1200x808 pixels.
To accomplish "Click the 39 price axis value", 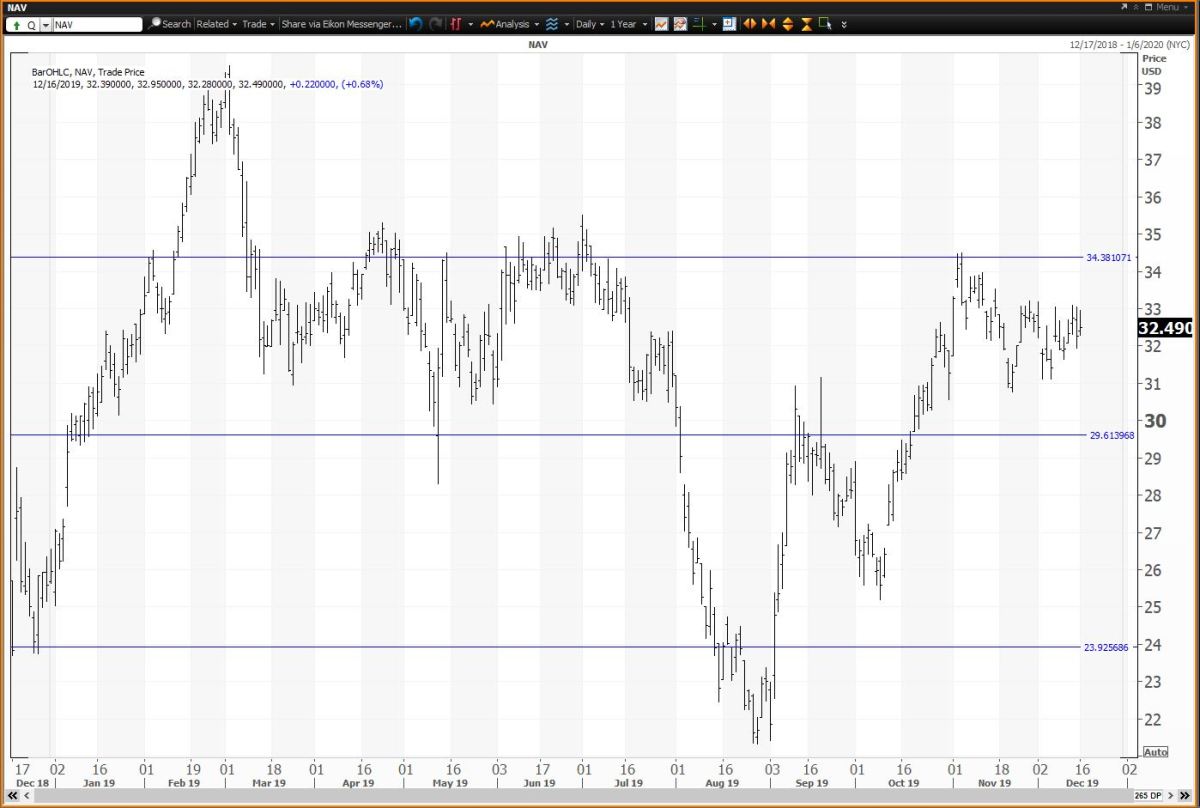I will click(x=1152, y=88).
